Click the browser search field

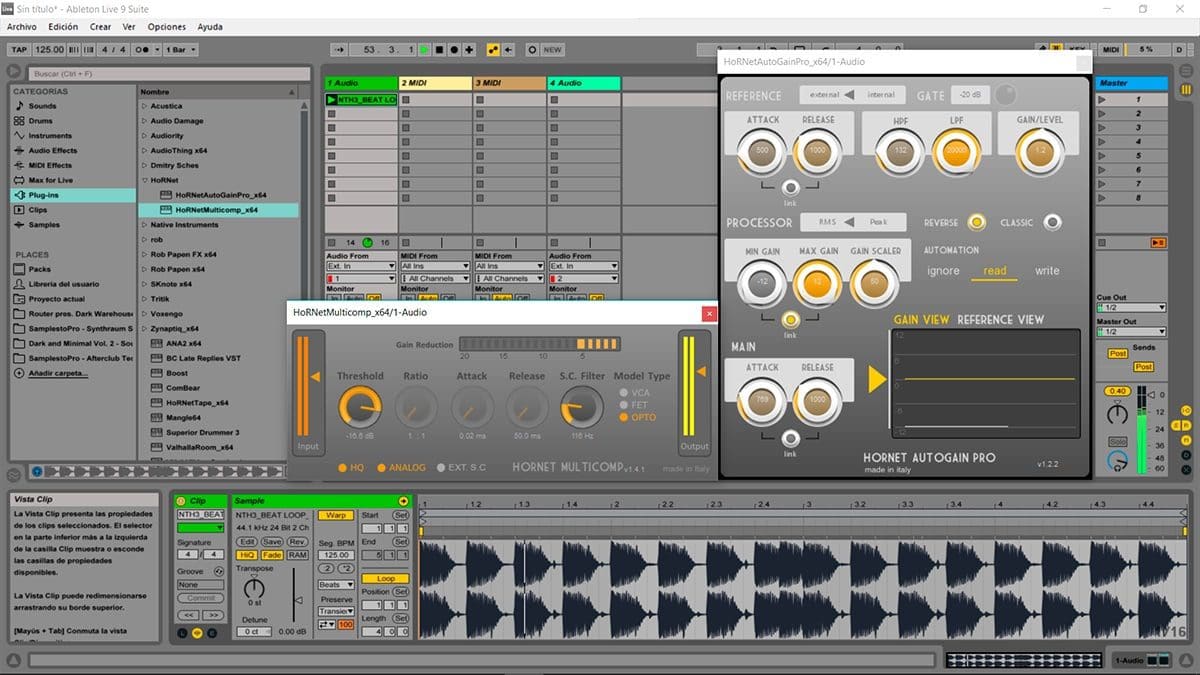pos(167,74)
